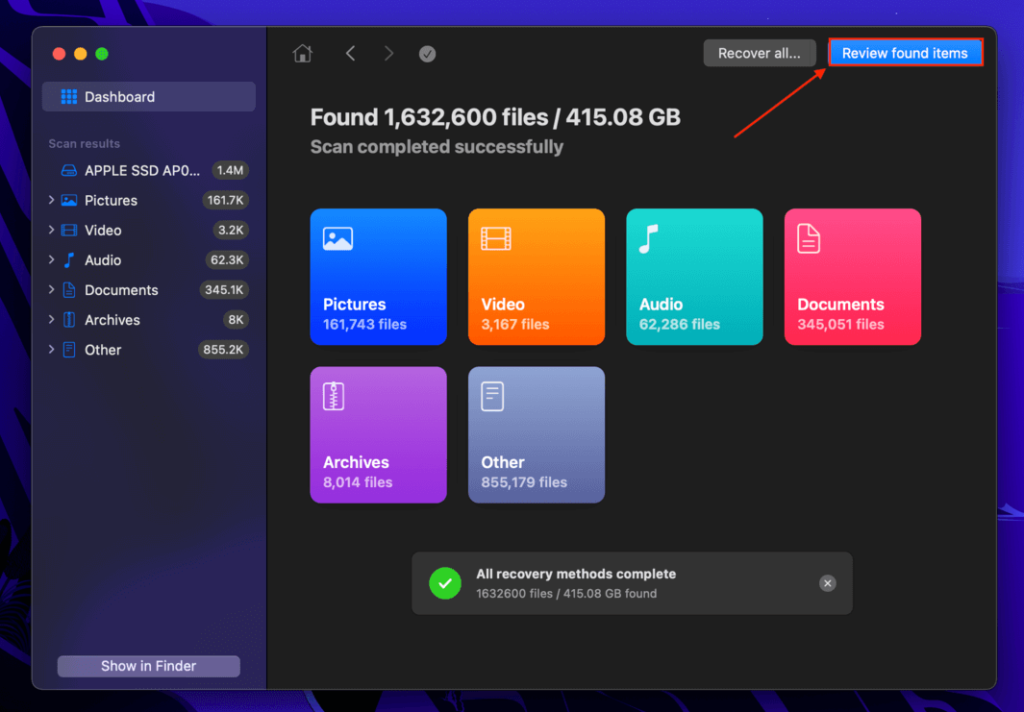Expand the Pictures section in the sidebar
This screenshot has height=712, width=1024.
[52, 200]
